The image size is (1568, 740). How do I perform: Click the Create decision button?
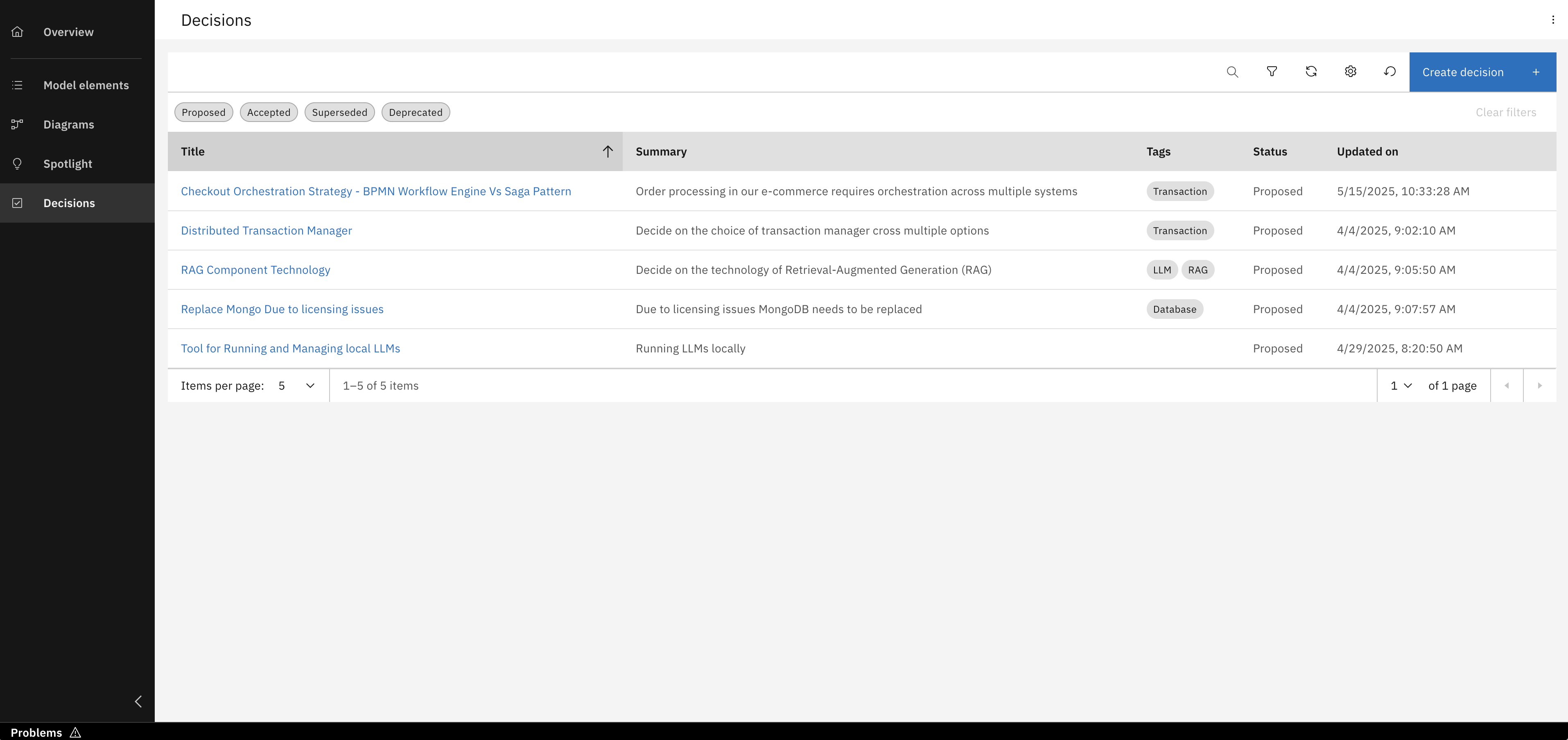coord(1482,72)
